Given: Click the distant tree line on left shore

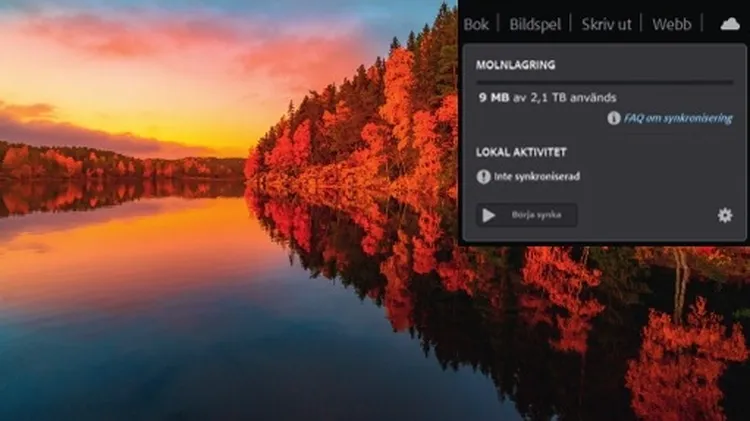Looking at the screenshot, I should [x=100, y=160].
